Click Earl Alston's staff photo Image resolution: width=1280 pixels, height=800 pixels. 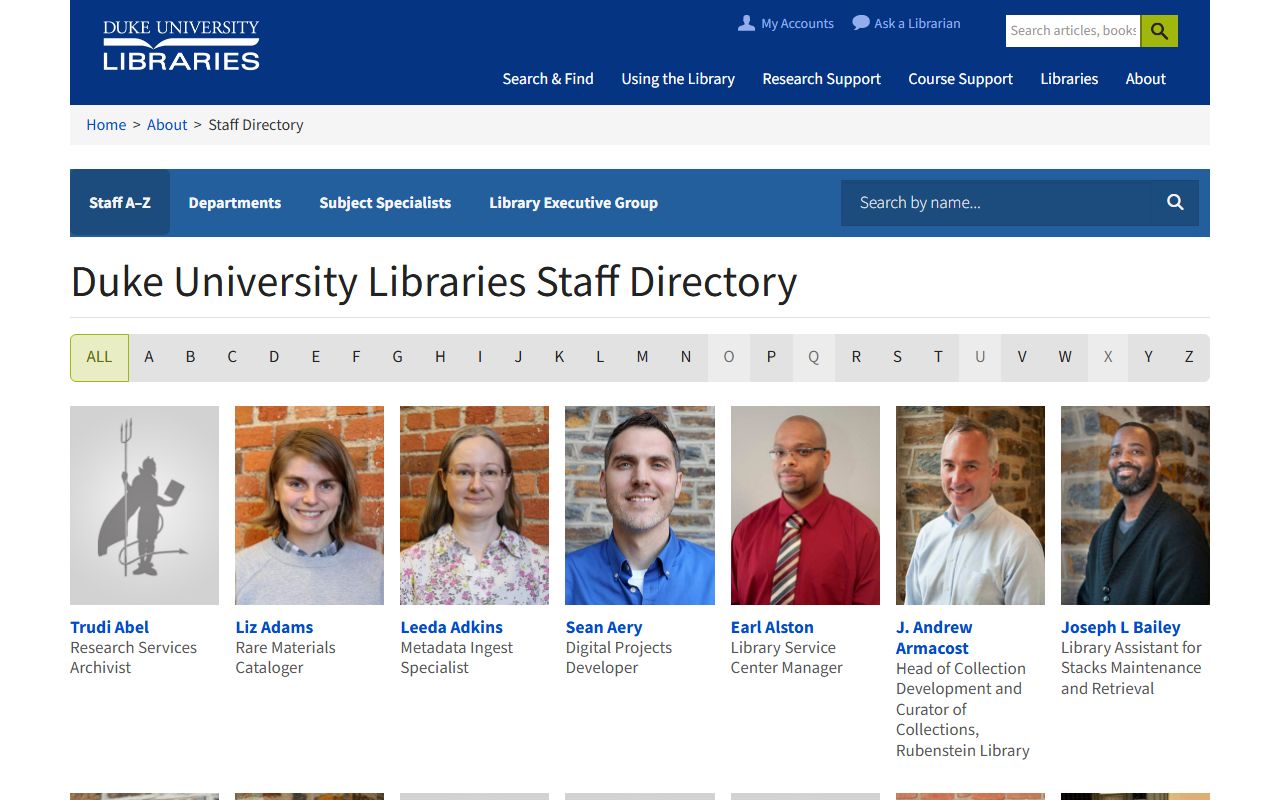click(x=805, y=505)
